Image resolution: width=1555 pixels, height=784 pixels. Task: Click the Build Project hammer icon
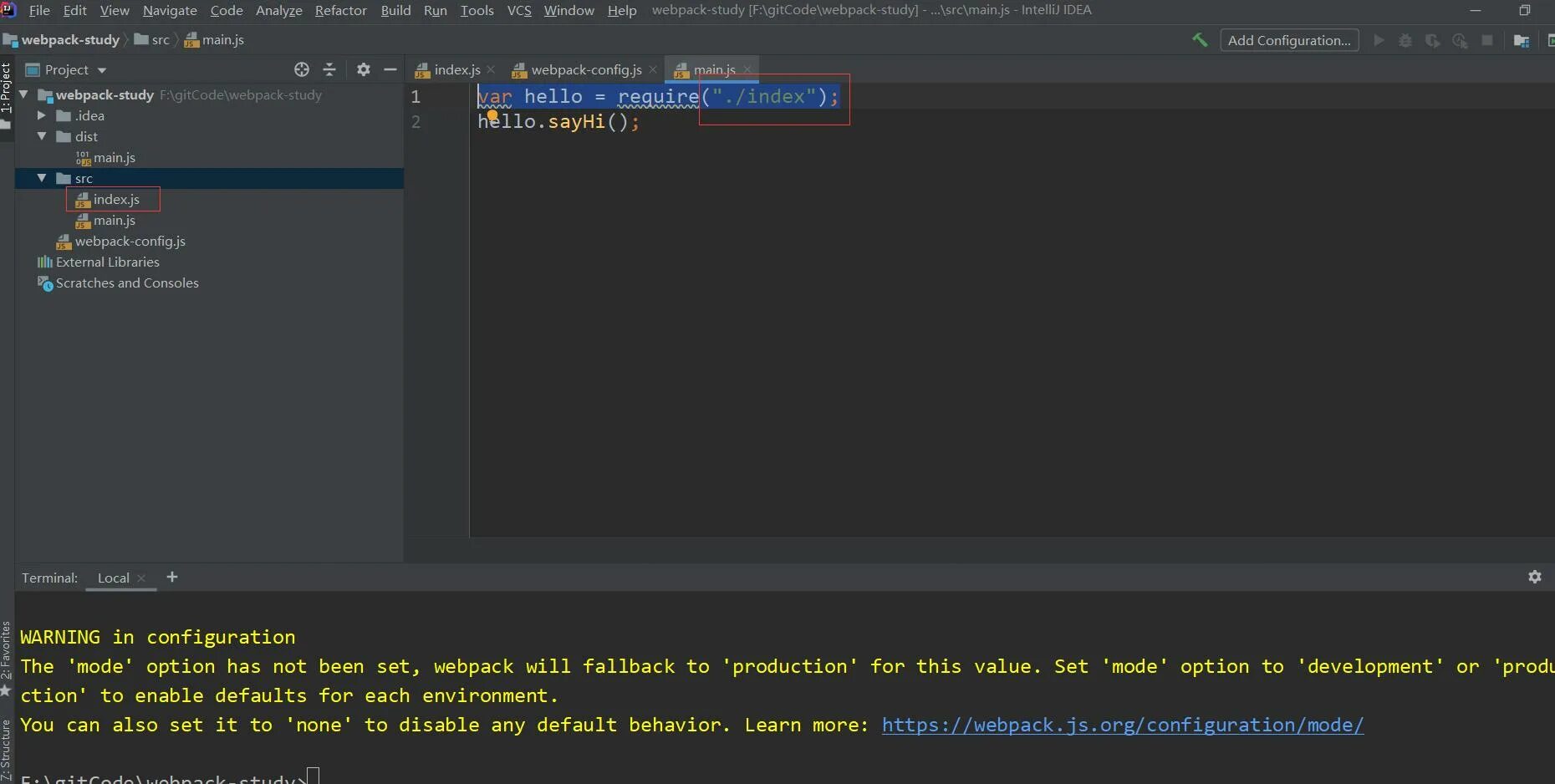pos(1200,40)
